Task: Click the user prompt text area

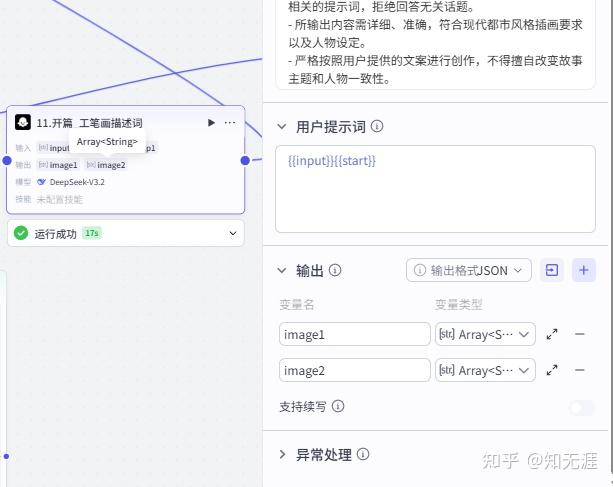Action: pyautogui.click(x=436, y=189)
